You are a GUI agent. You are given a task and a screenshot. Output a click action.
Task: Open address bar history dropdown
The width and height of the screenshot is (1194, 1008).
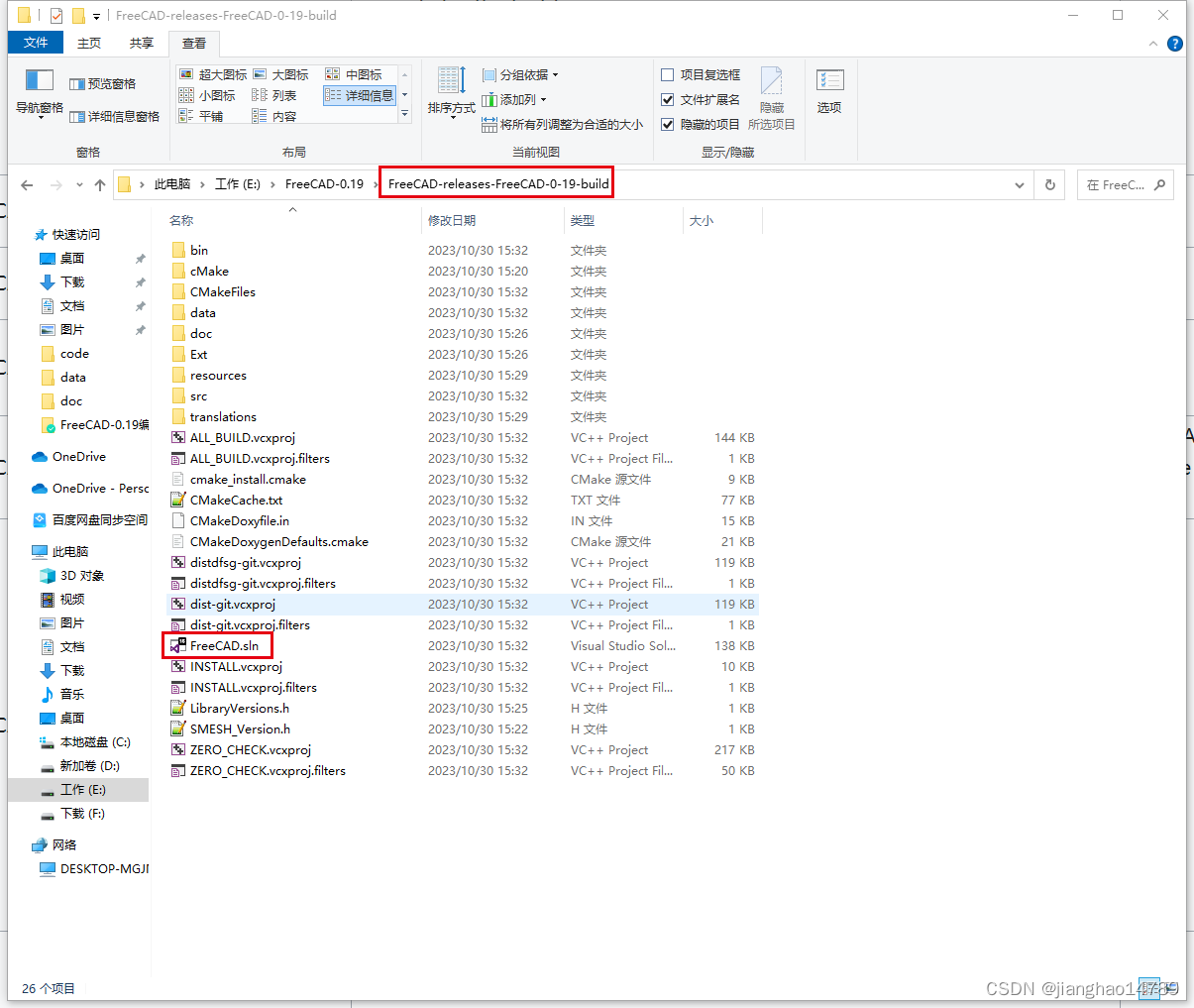1020,185
